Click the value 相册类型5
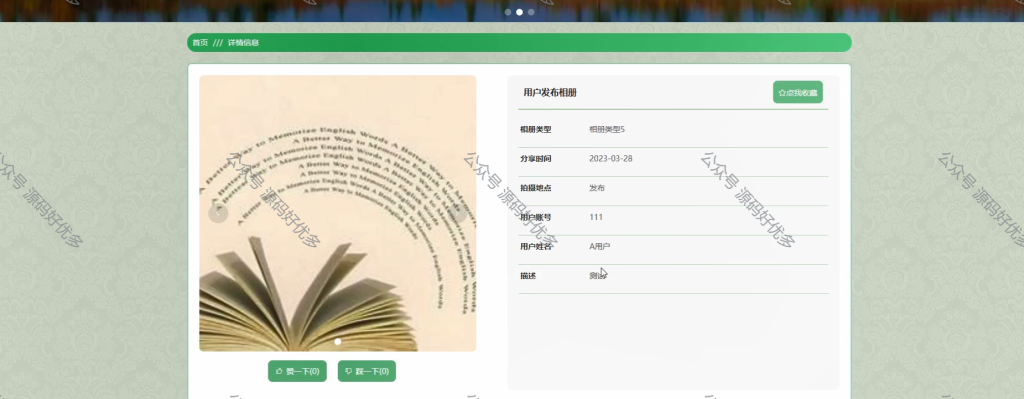Viewport: 1024px width, 399px height. [x=607, y=129]
